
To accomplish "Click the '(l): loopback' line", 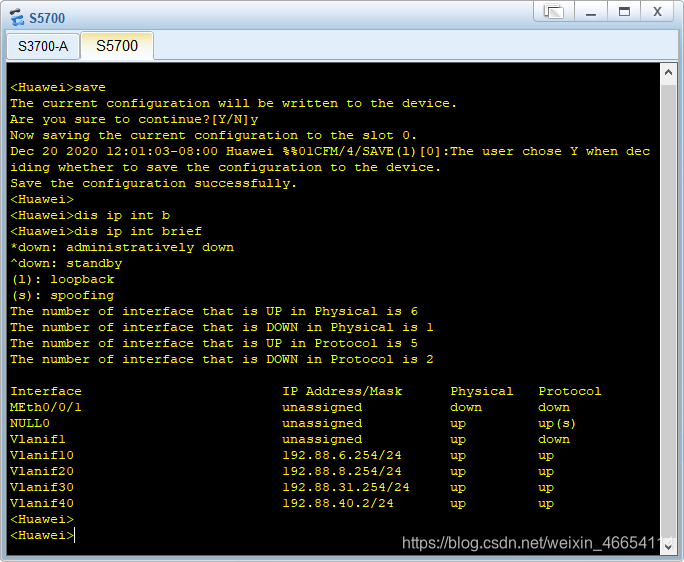I will [62, 279].
